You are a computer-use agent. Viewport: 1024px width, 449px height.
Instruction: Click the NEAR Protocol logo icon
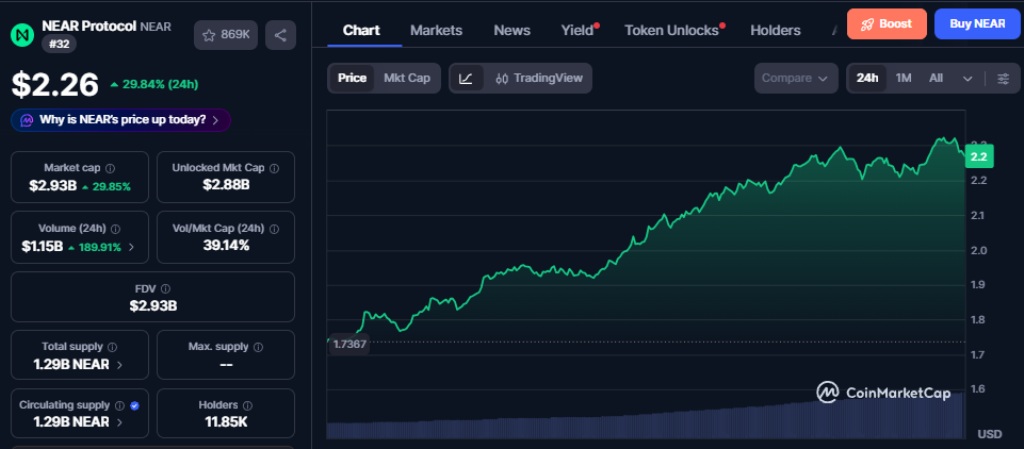pyautogui.click(x=22, y=34)
